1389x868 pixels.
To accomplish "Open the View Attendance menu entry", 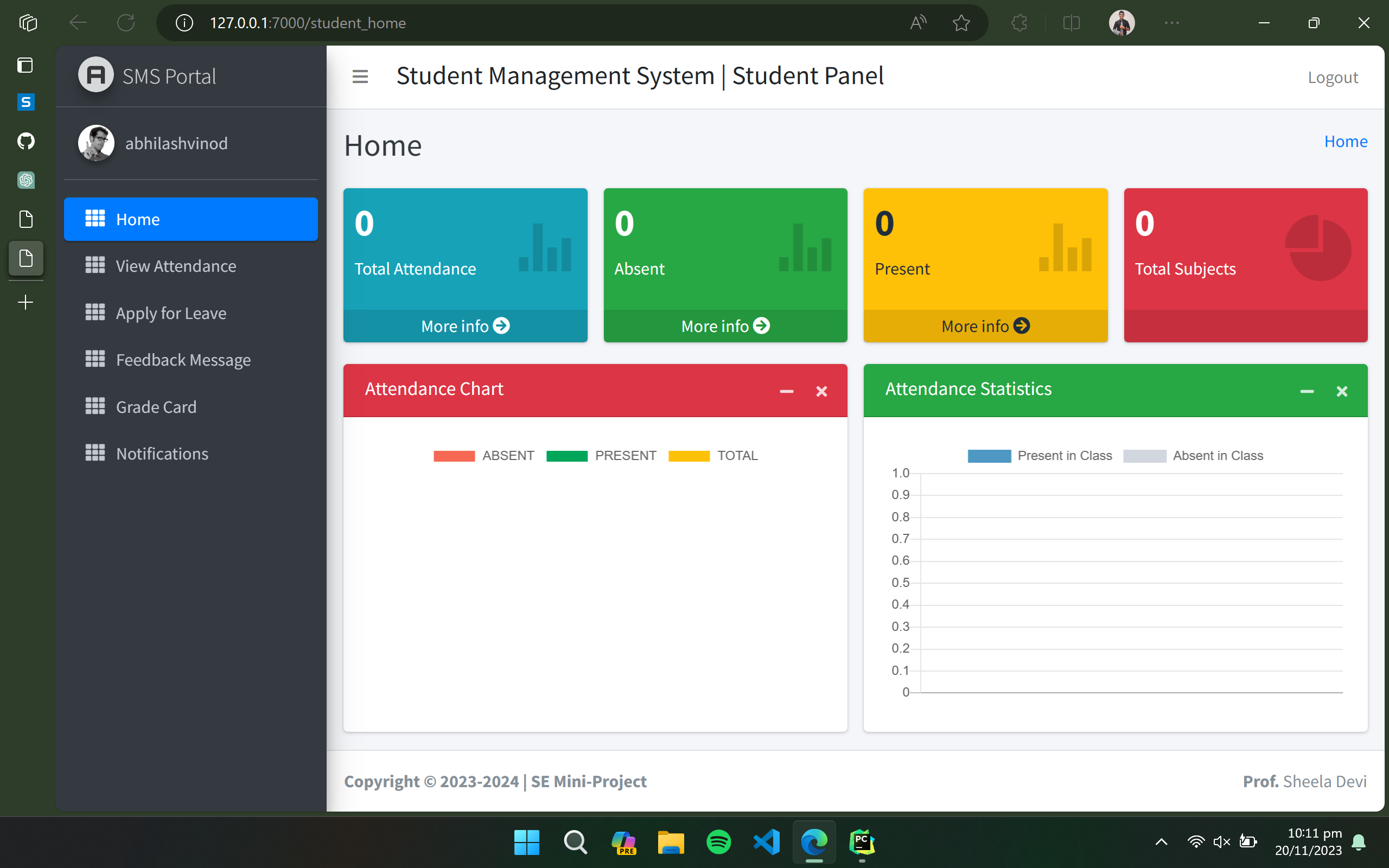I will click(x=176, y=266).
